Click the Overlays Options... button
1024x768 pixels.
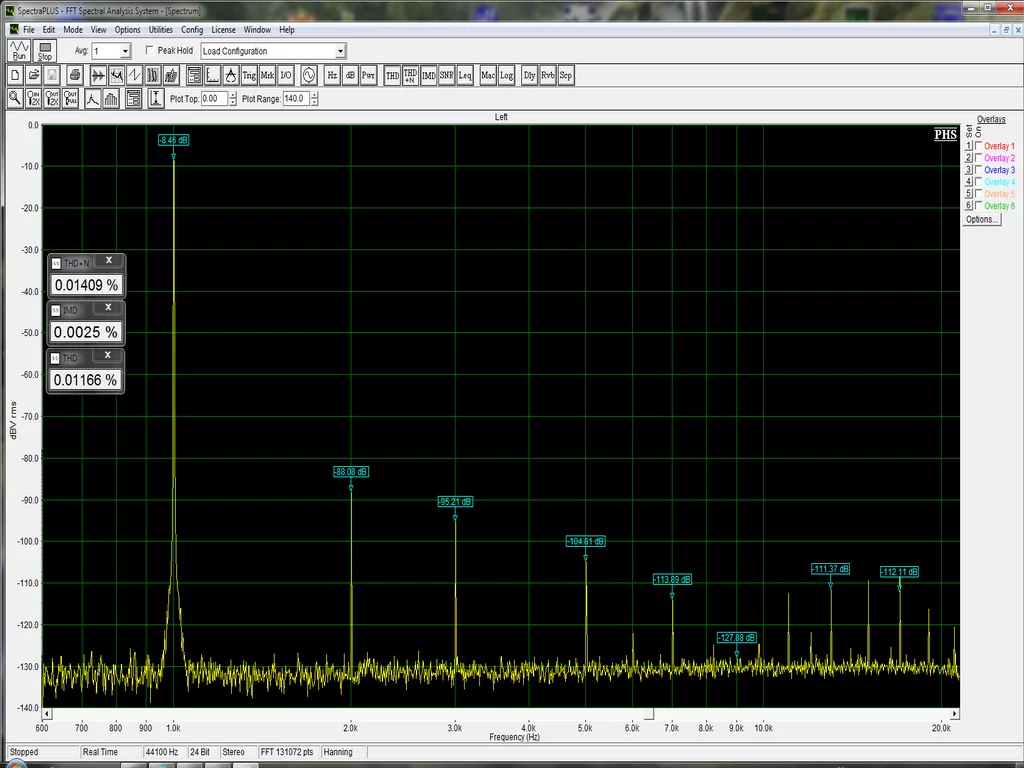point(980,219)
